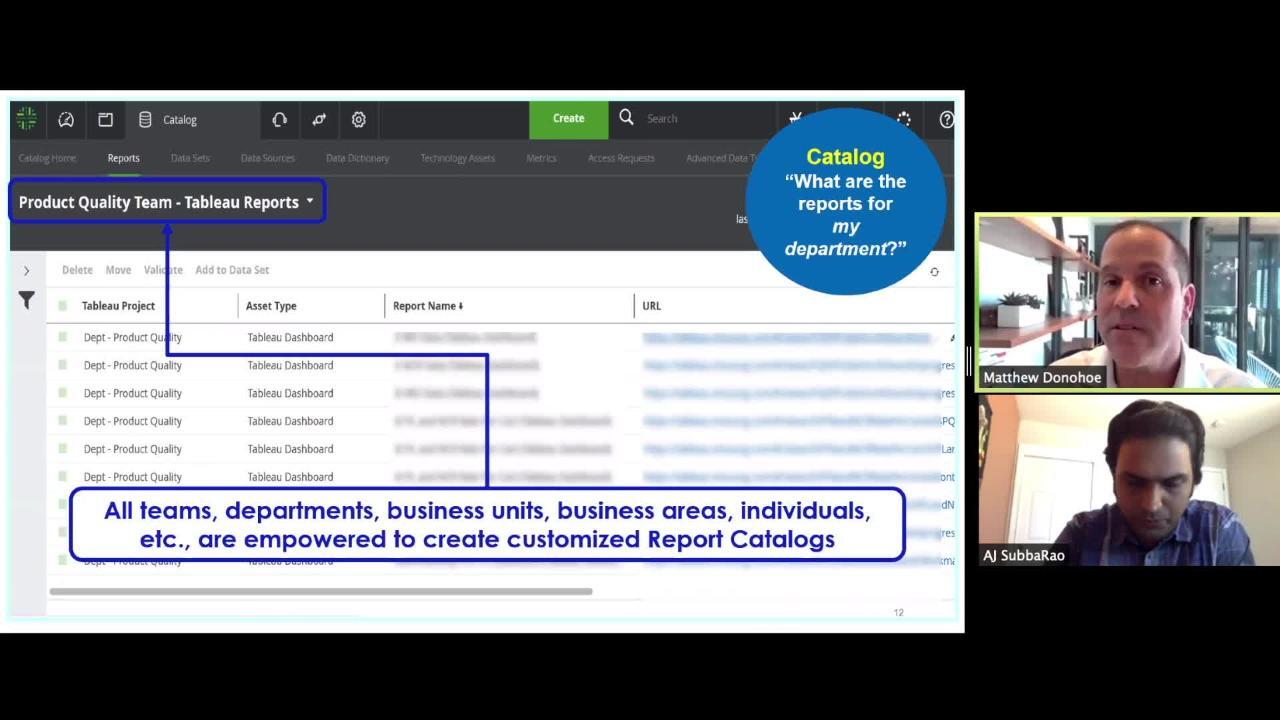Open the filter icon in the left sidebar
This screenshot has width=1280, height=720.
click(x=27, y=300)
